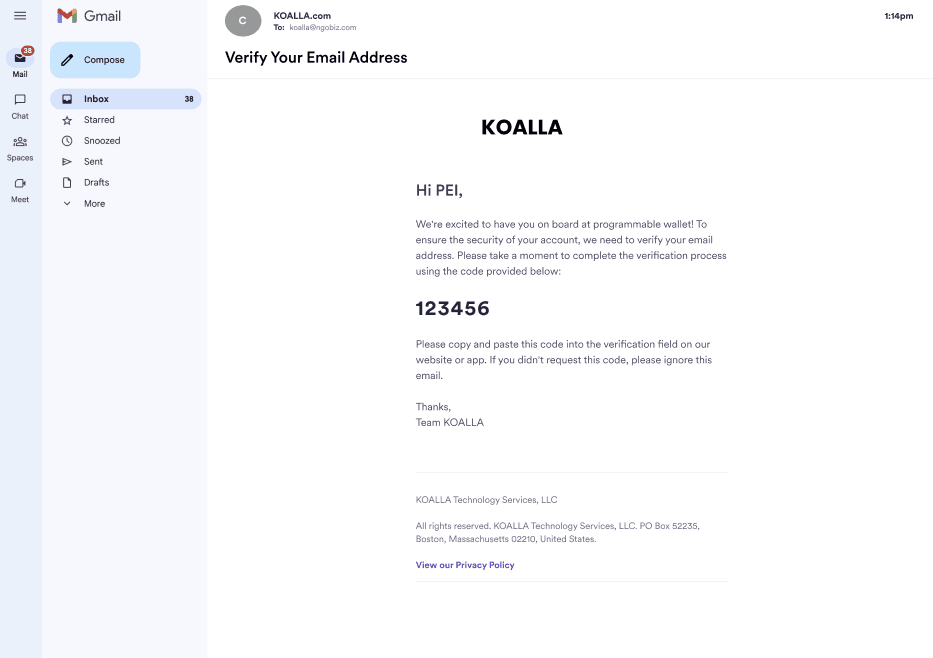This screenshot has height=658, width=933.
Task: Open Mail with 38 unread badge
Action: (x=20, y=62)
